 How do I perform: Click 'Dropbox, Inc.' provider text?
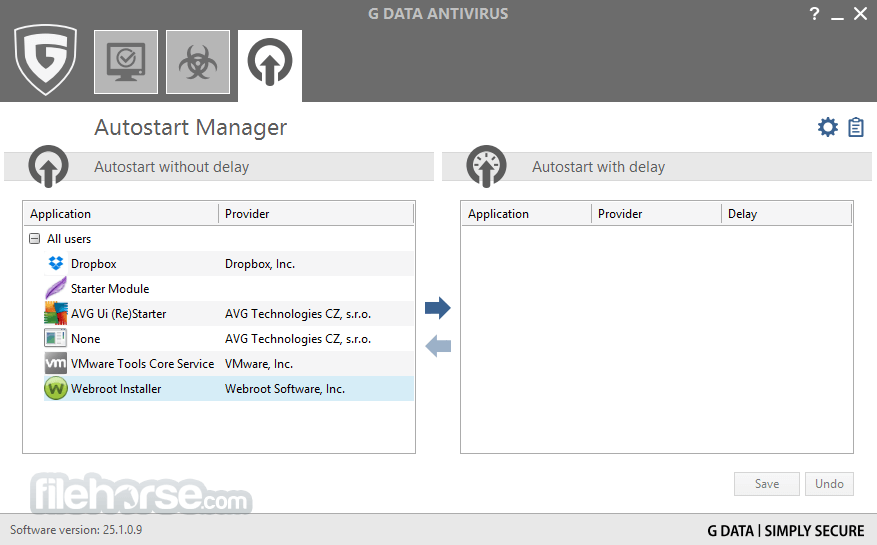[260, 264]
